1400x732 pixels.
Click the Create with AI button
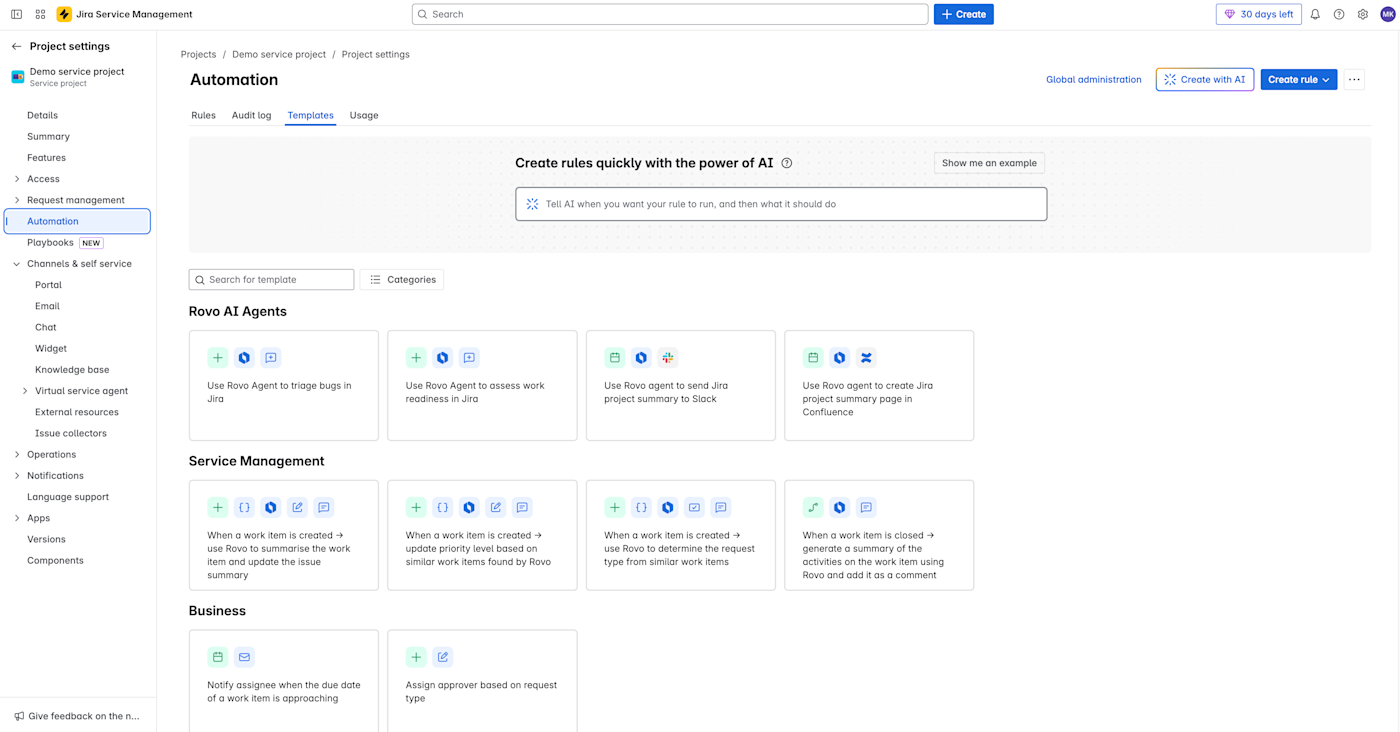pos(1205,80)
